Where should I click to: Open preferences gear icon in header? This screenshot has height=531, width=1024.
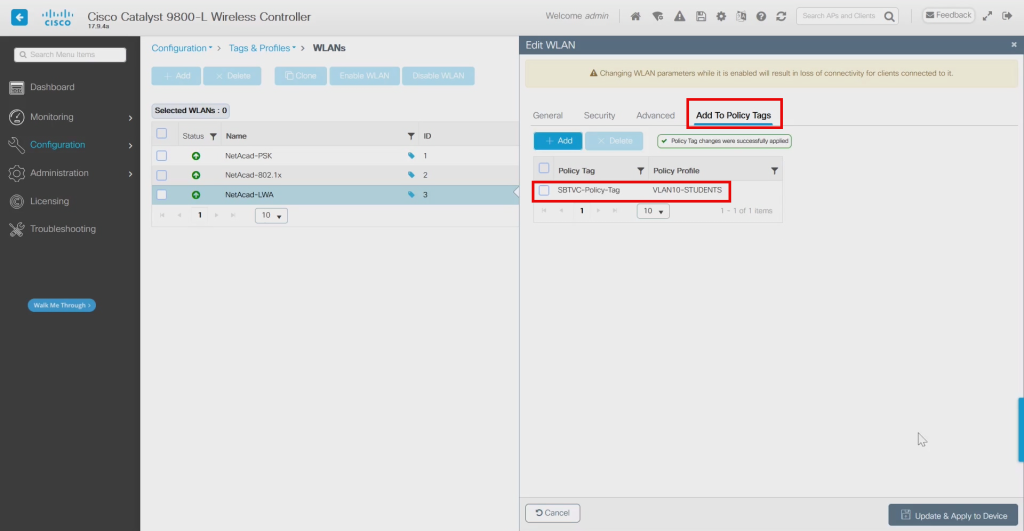[x=721, y=16]
